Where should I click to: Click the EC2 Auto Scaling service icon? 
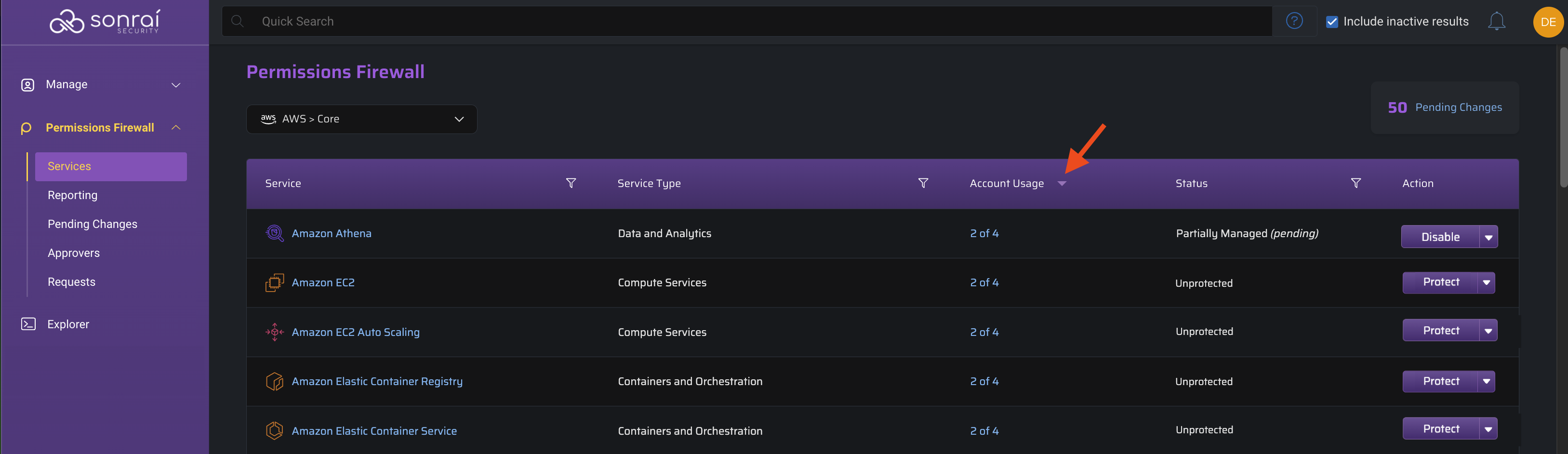[x=275, y=332]
